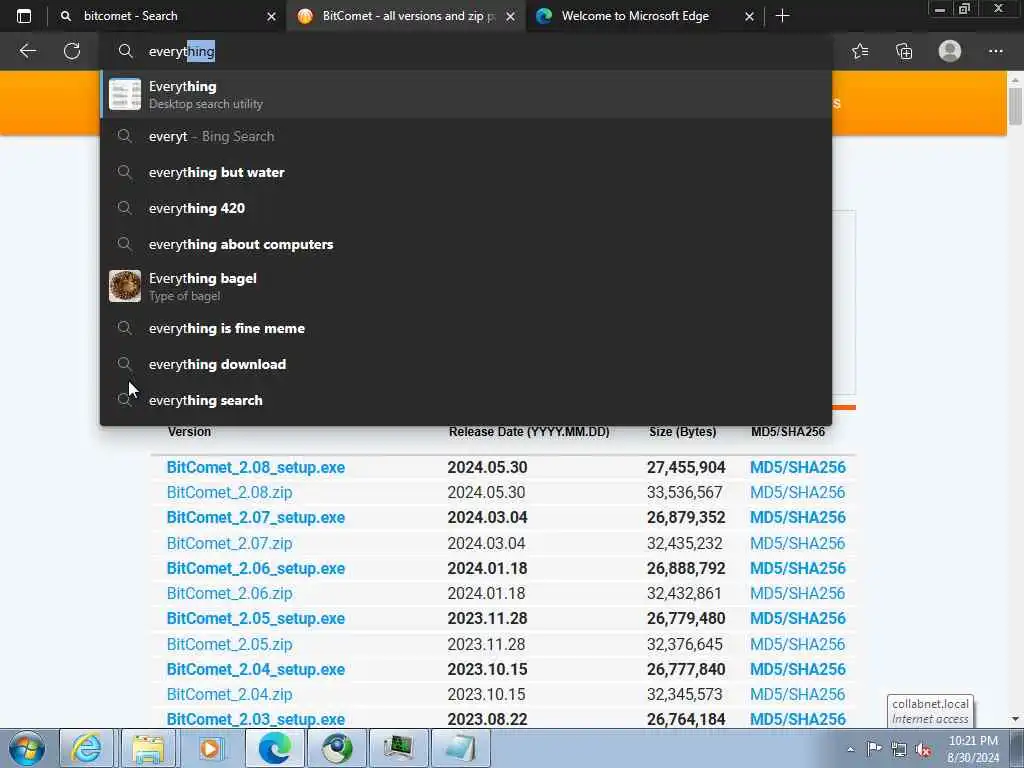Click the Release Date column header
This screenshot has height=768, width=1024.
529,432
